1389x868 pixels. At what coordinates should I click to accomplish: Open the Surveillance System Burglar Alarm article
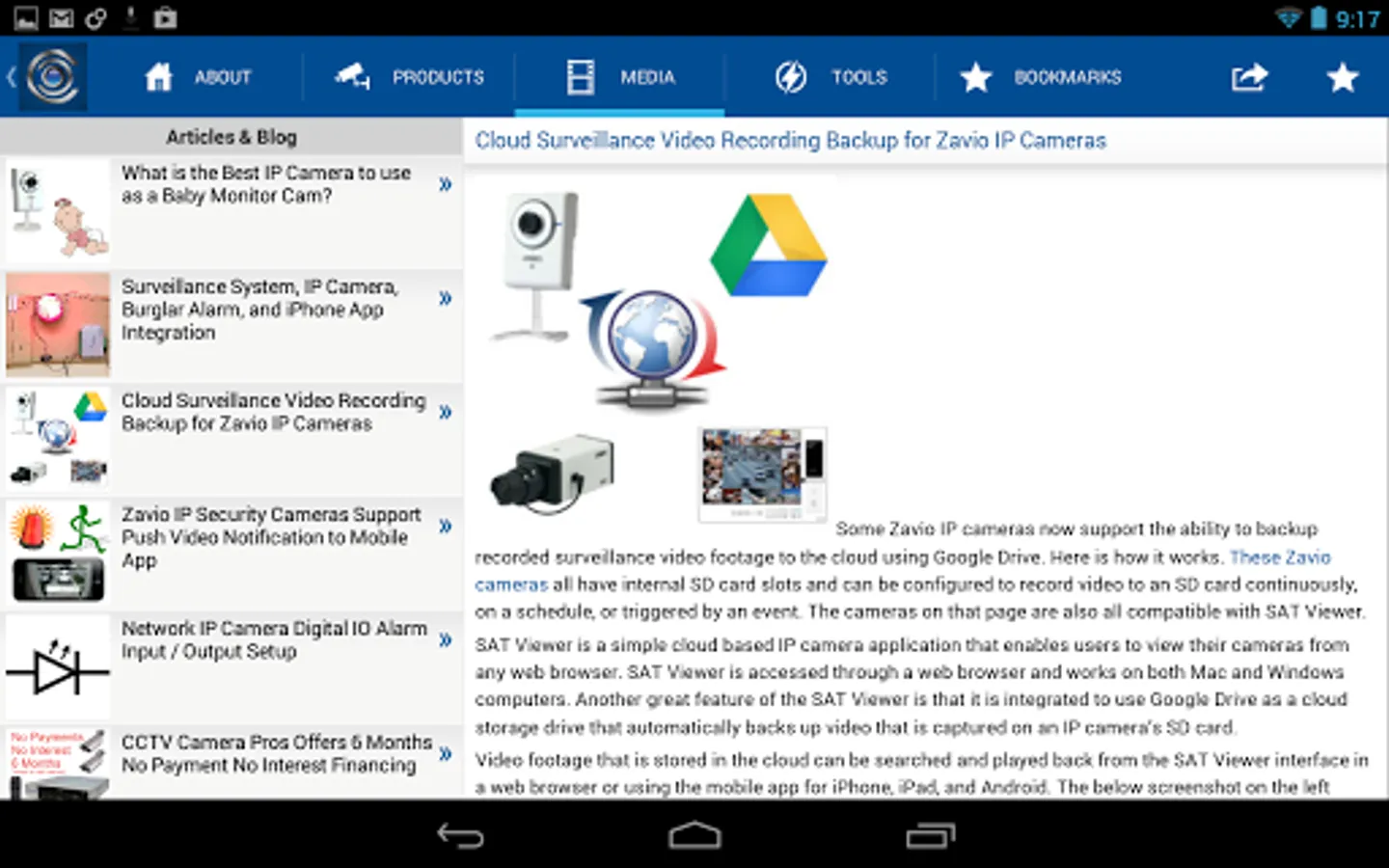pos(231,326)
